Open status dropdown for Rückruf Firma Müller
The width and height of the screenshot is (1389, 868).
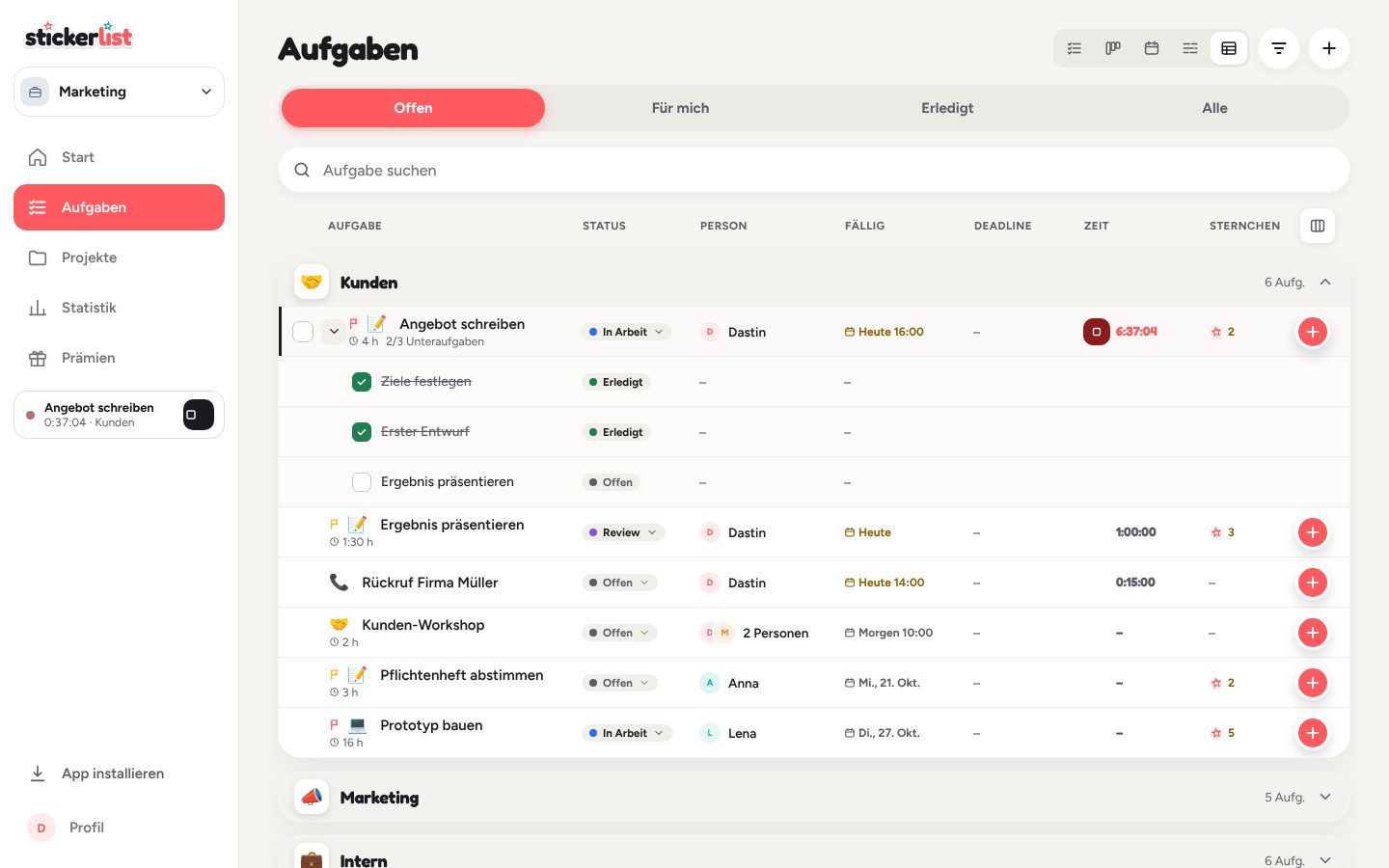click(x=619, y=583)
